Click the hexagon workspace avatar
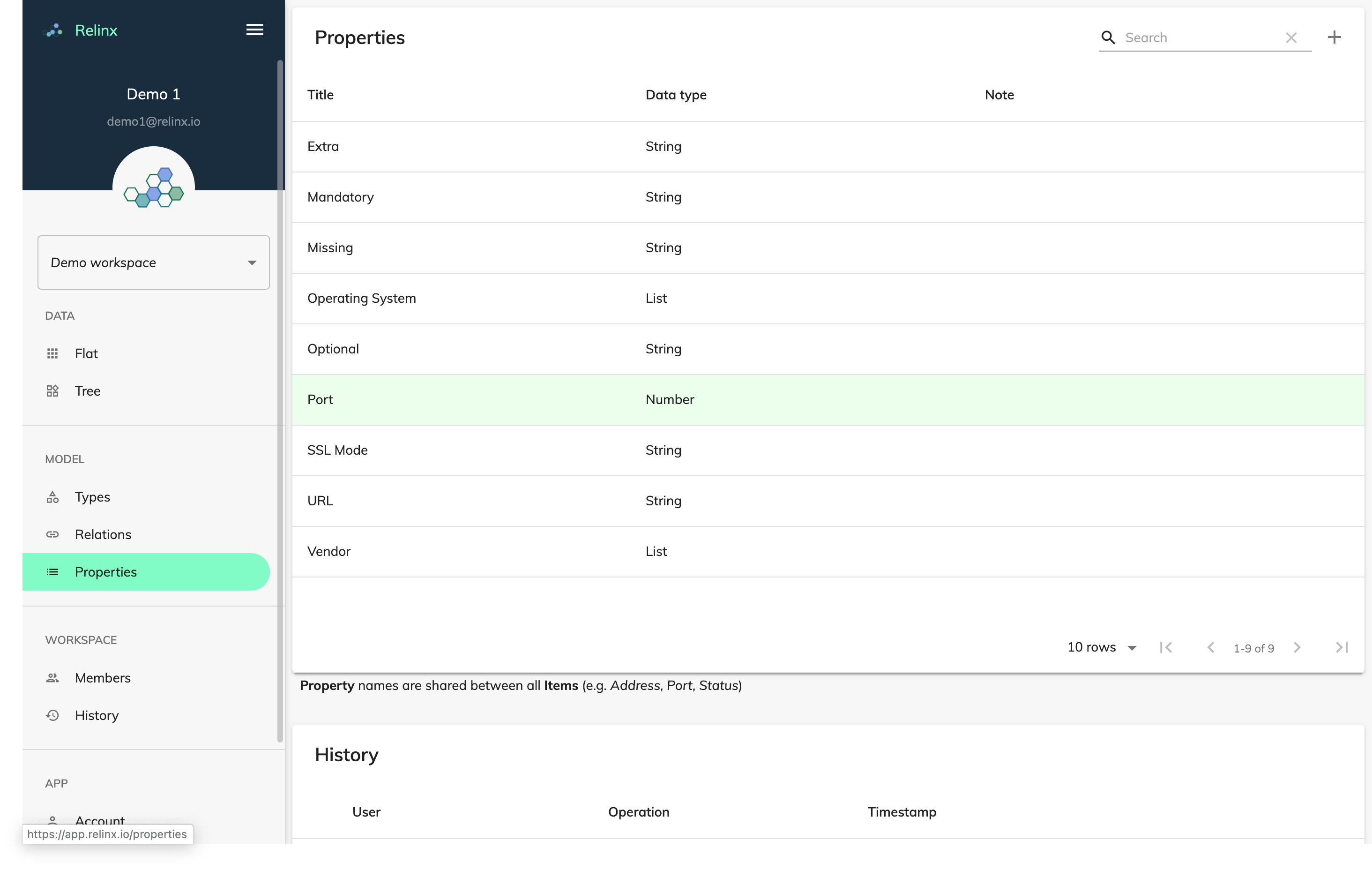Screen dimensions: 1372x870 153,187
